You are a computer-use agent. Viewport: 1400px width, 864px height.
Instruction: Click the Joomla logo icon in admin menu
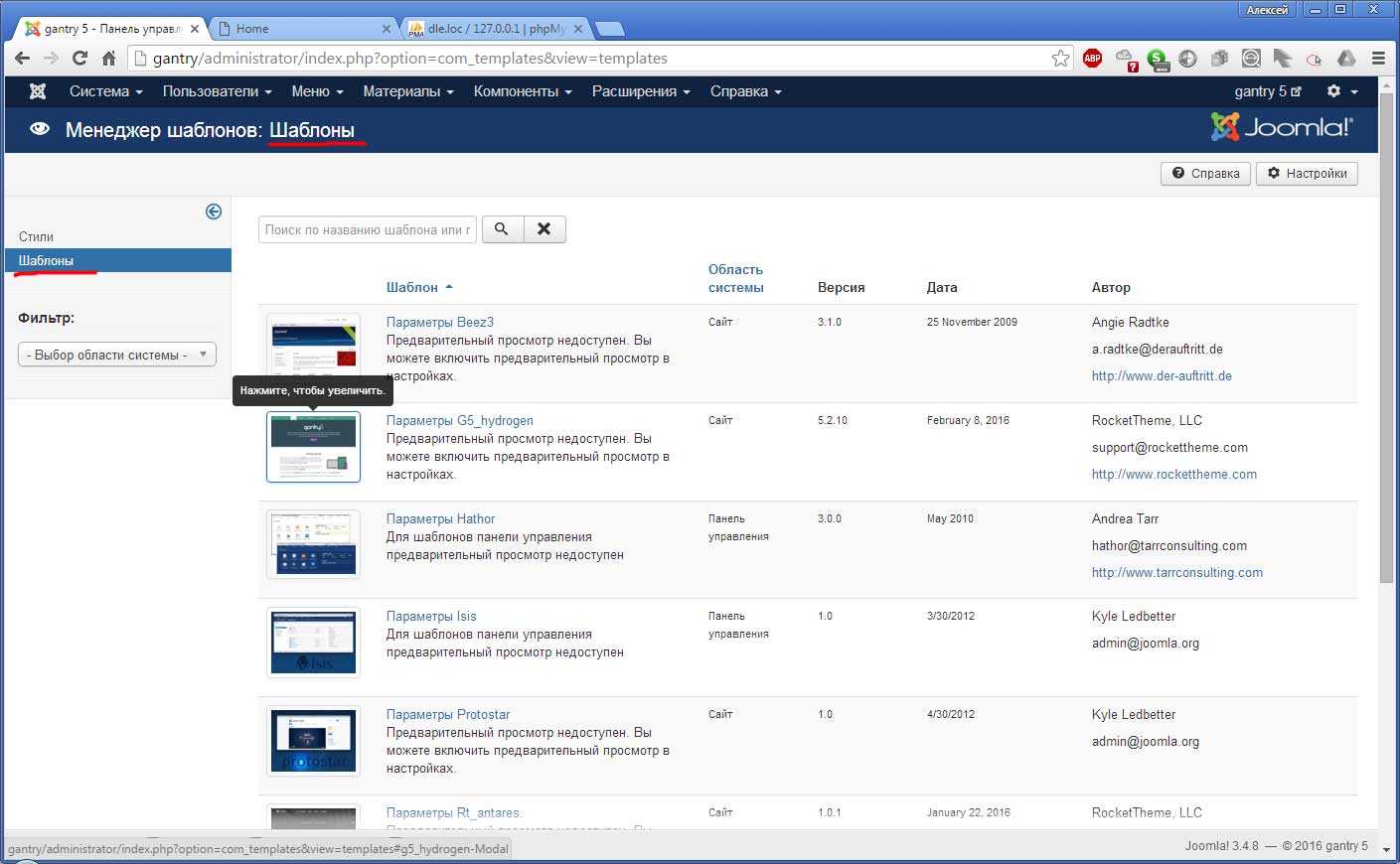38,91
